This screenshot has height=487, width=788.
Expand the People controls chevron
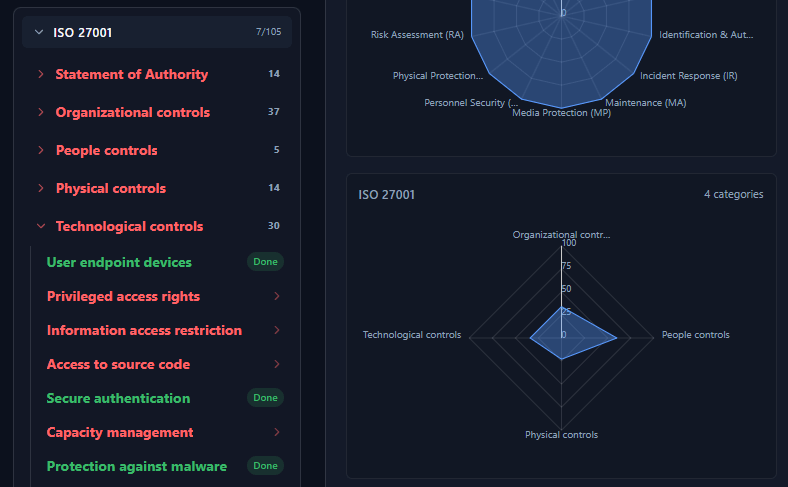click(x=41, y=150)
